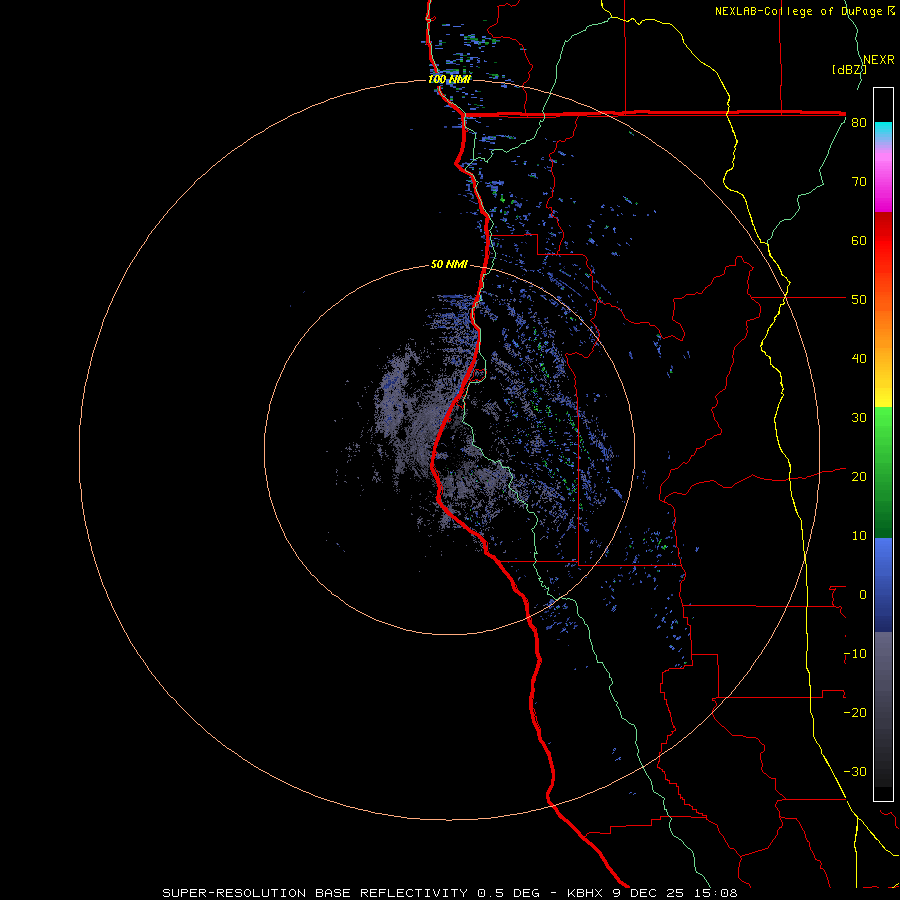
Task: Click the "100 NMI" range ring label
Action: point(449,79)
